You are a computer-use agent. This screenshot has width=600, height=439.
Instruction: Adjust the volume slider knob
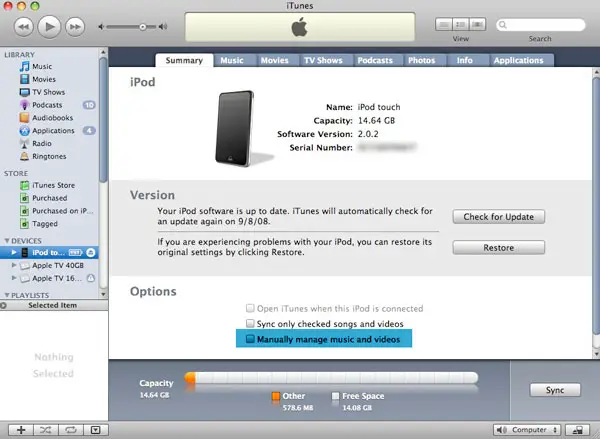tap(143, 25)
